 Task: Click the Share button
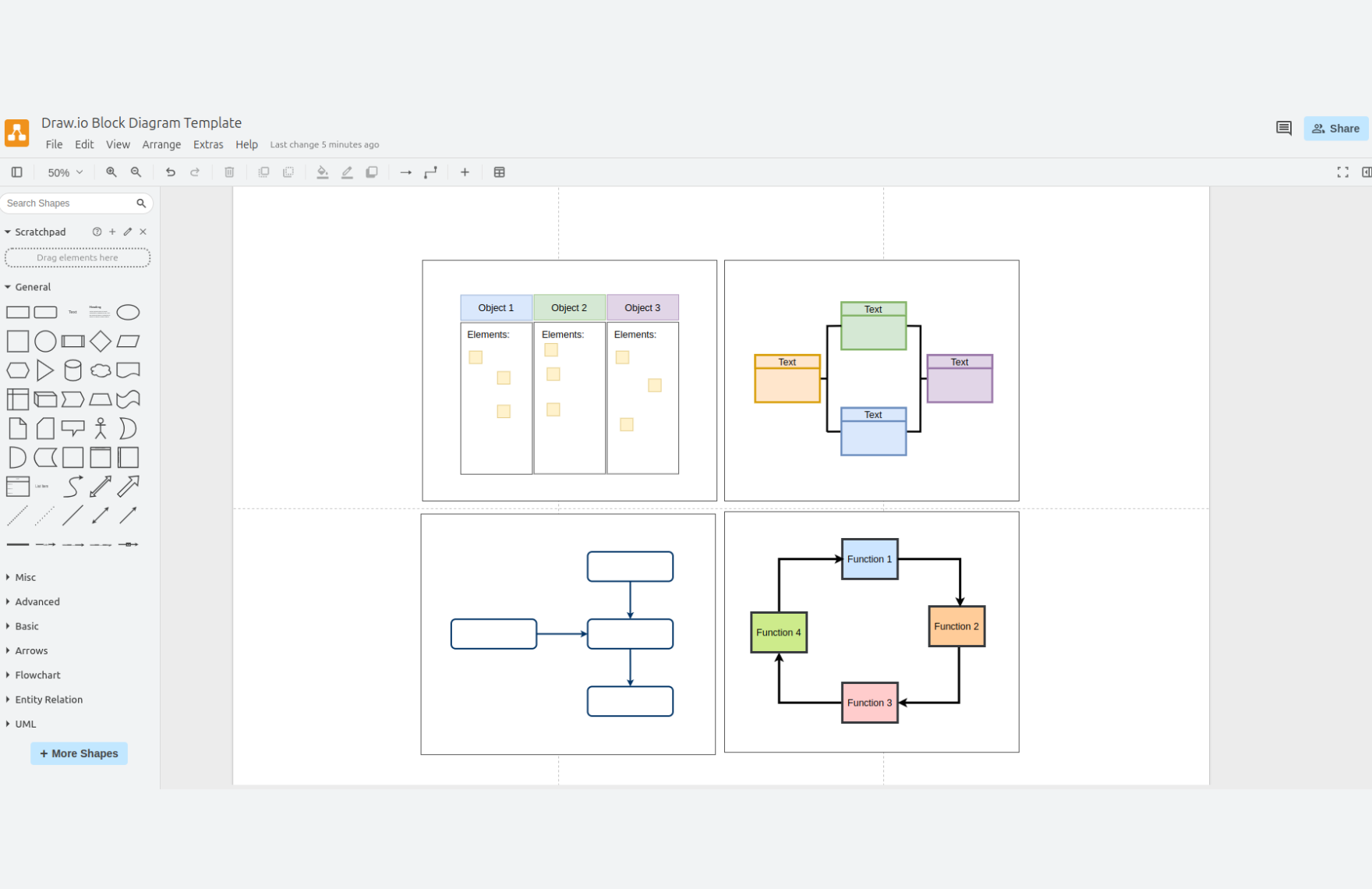[1335, 129]
